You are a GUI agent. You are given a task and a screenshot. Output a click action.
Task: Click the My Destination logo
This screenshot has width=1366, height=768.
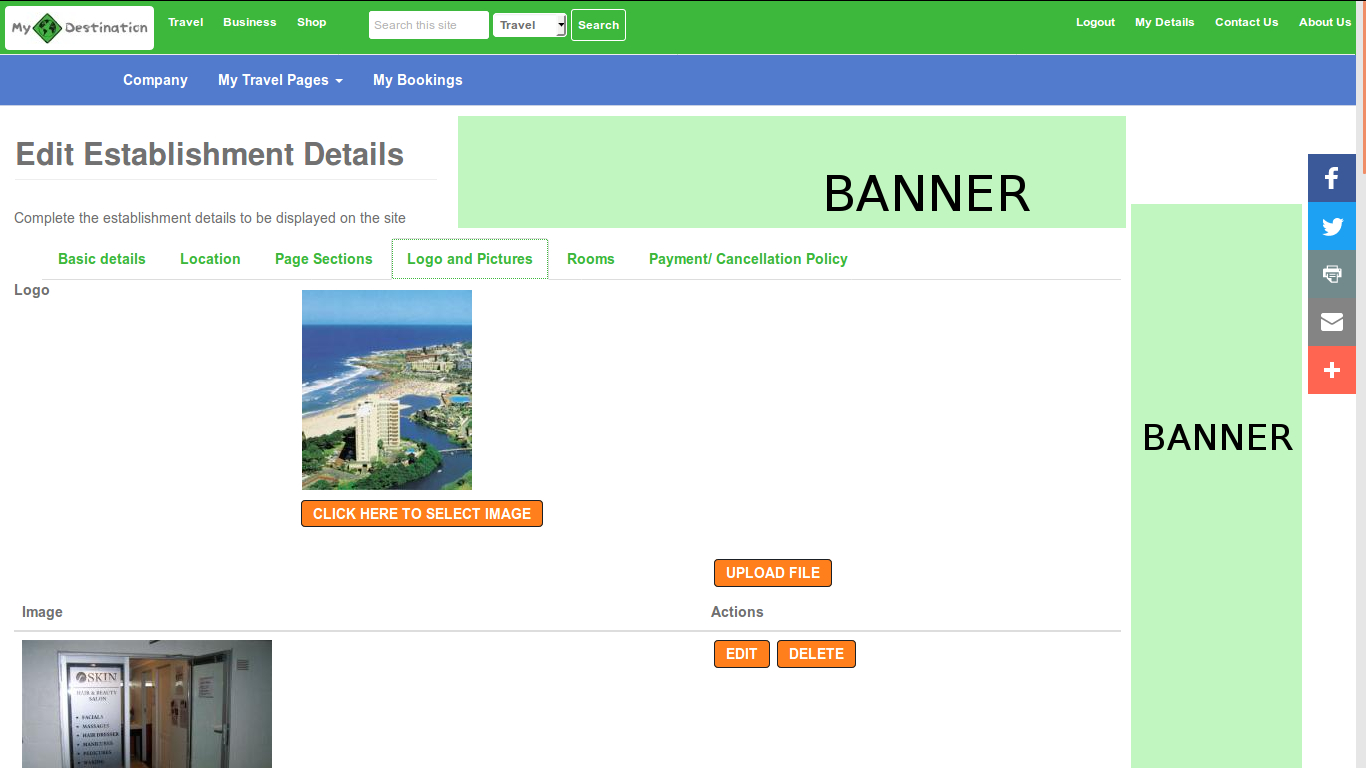click(80, 28)
